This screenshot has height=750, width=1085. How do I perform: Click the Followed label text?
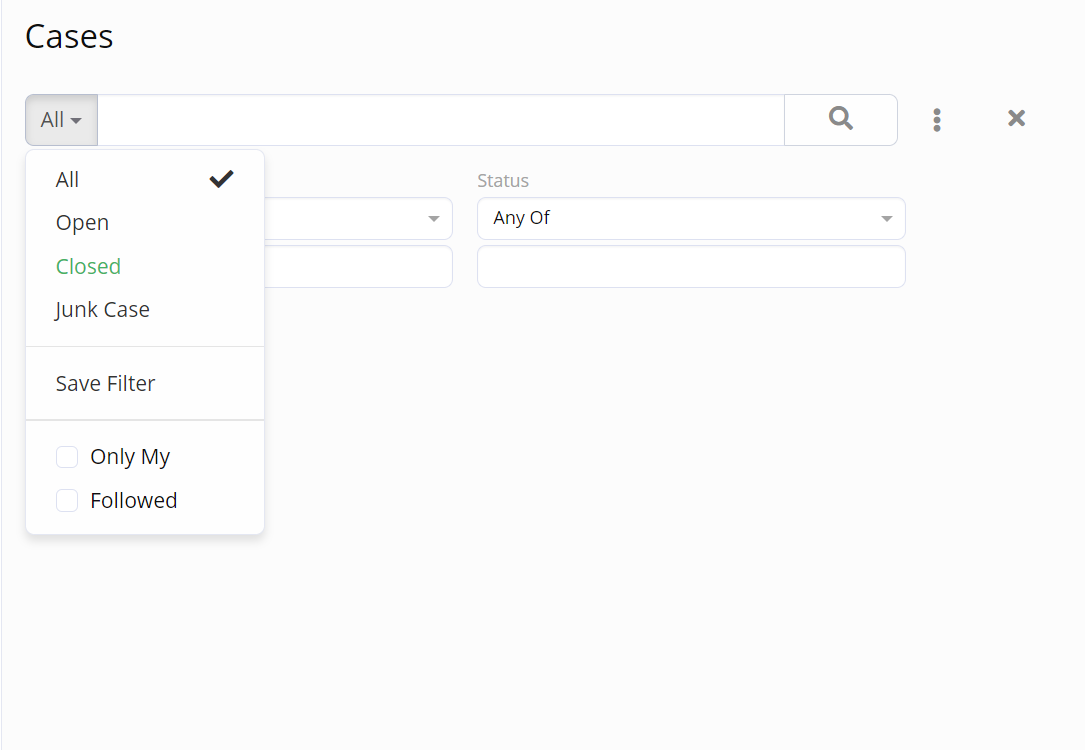point(134,500)
